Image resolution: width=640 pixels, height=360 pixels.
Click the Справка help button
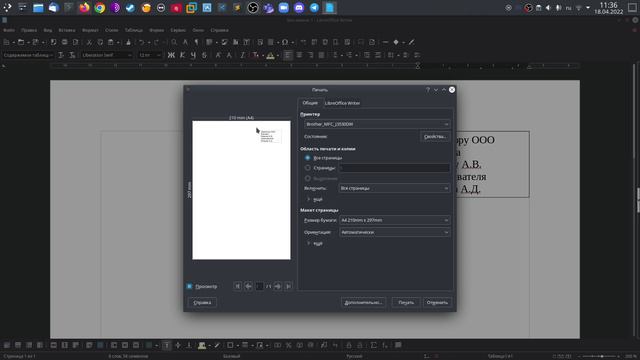pos(202,302)
